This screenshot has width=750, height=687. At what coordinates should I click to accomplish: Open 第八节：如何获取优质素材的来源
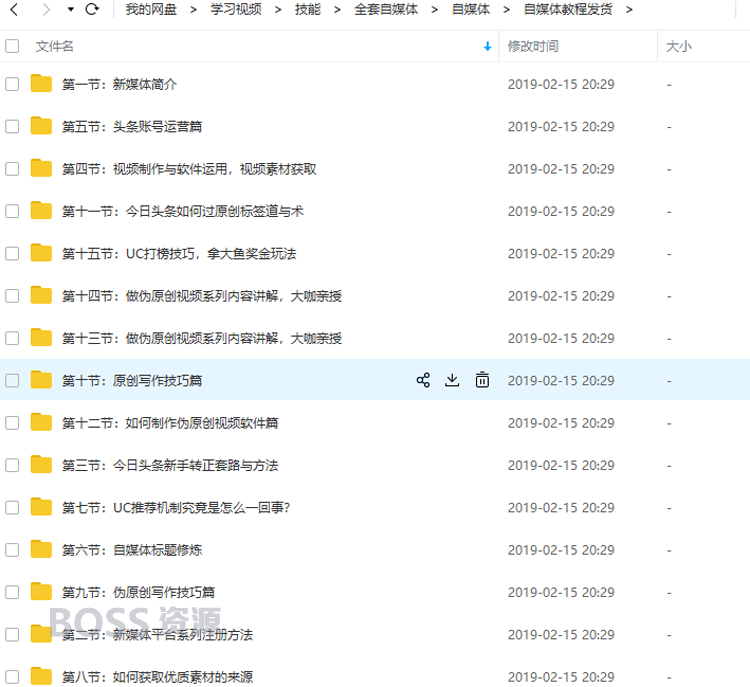pos(157,677)
